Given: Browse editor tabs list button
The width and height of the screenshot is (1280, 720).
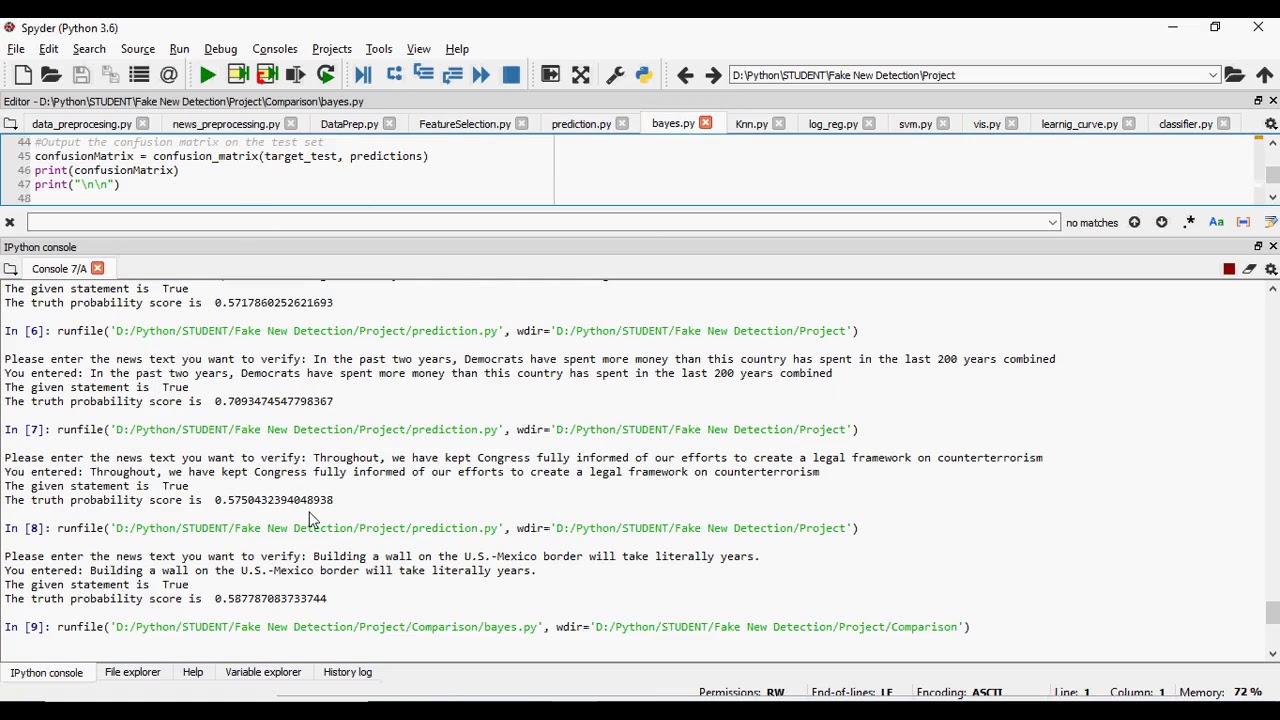Looking at the screenshot, I should pos(10,124).
